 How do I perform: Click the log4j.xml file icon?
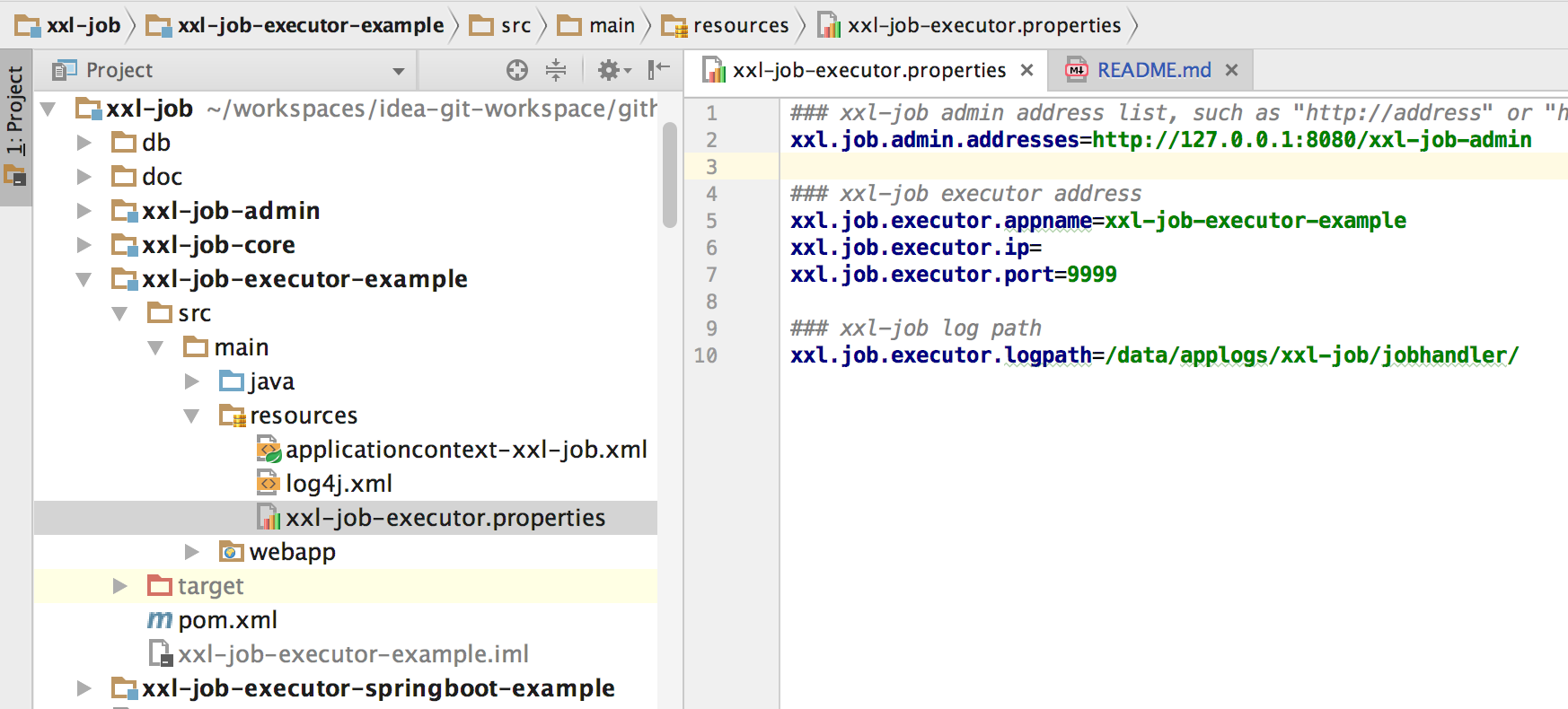click(x=268, y=484)
